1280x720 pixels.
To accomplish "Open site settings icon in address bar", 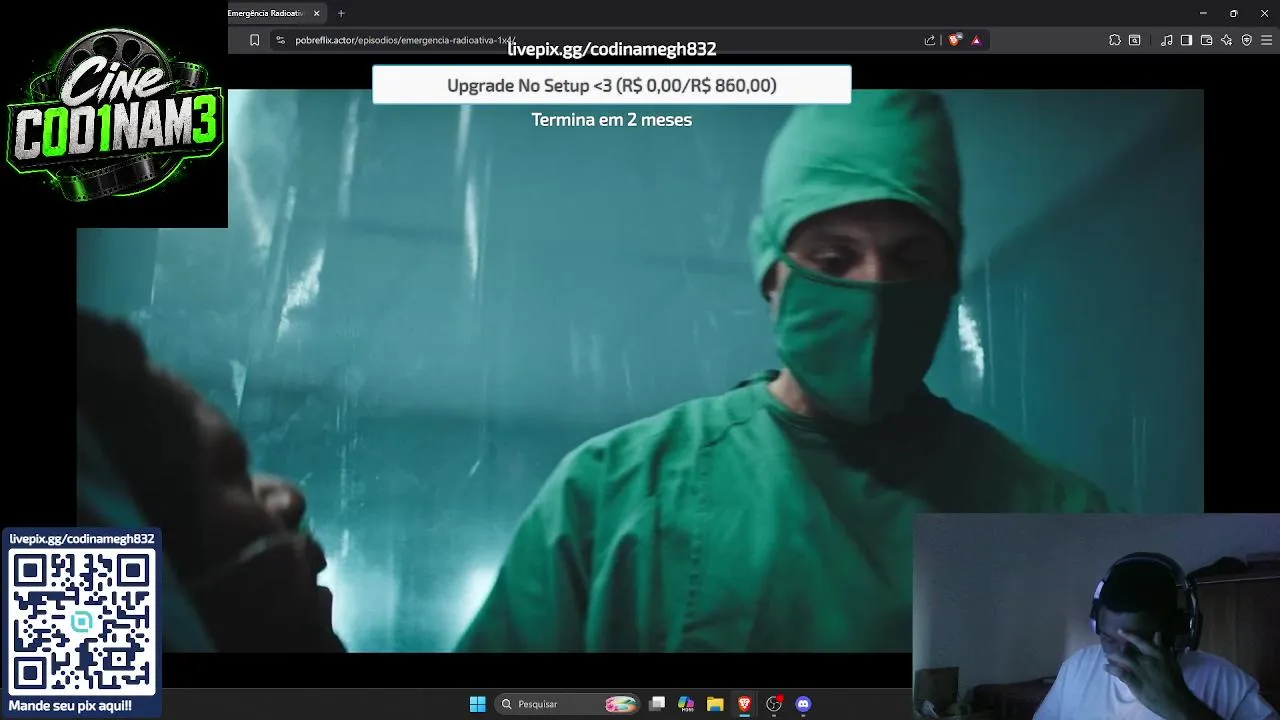I will pos(280,40).
